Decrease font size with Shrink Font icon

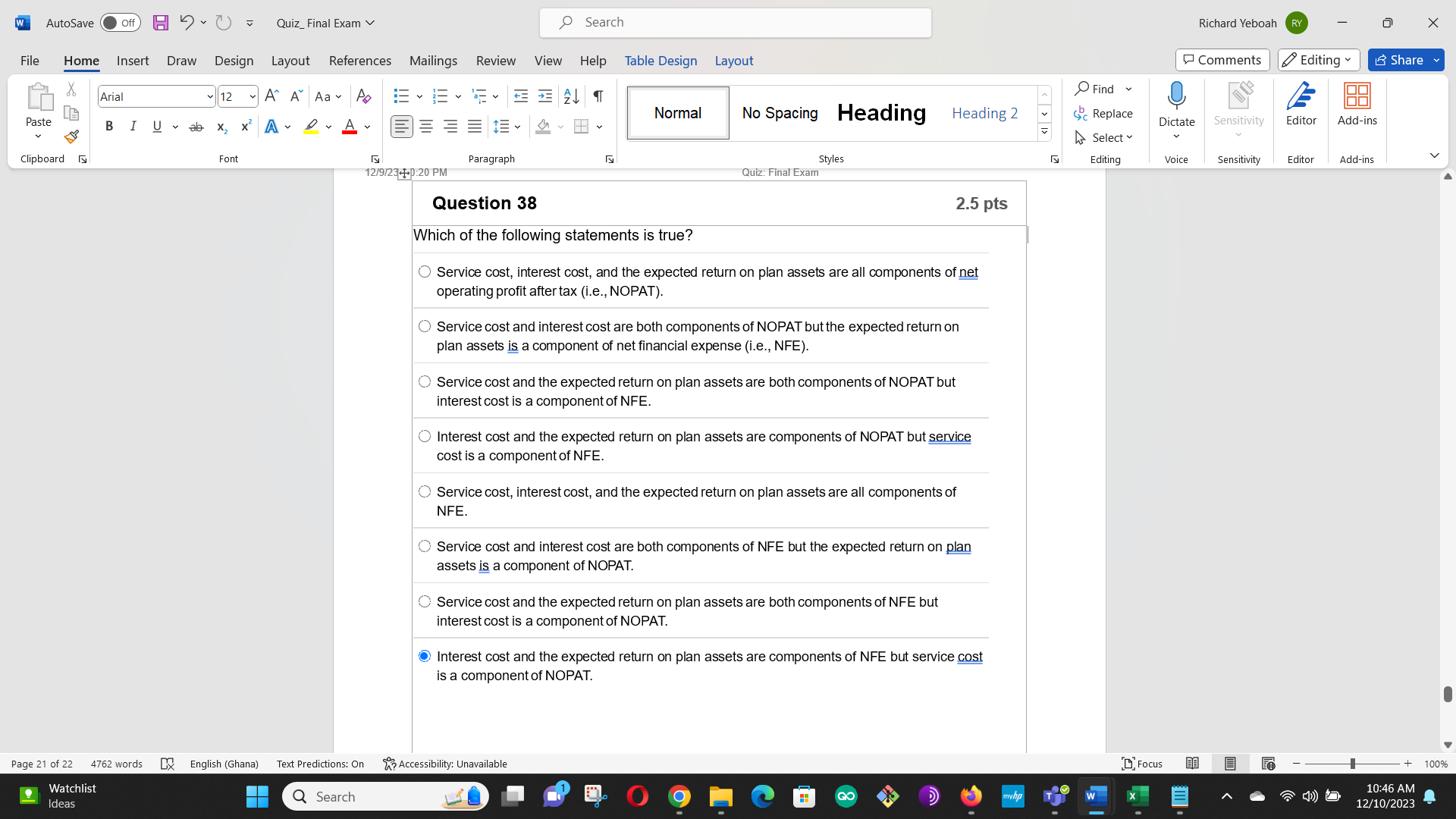click(x=297, y=96)
